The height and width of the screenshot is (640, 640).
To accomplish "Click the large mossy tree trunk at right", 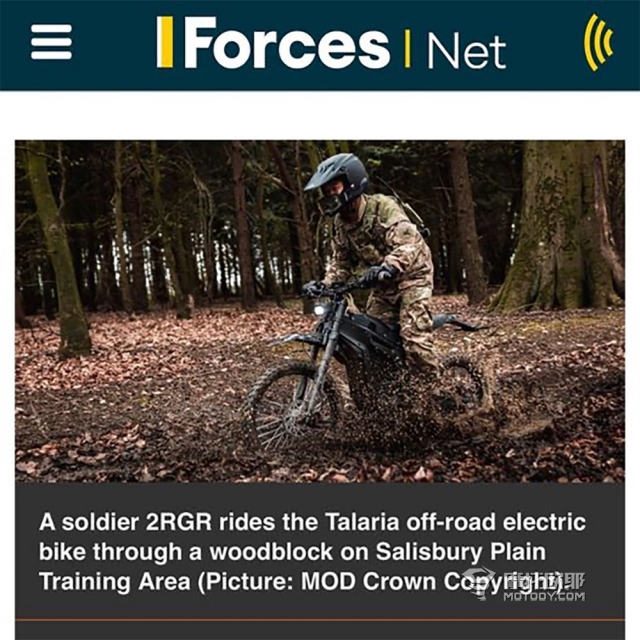I will pyautogui.click(x=561, y=227).
